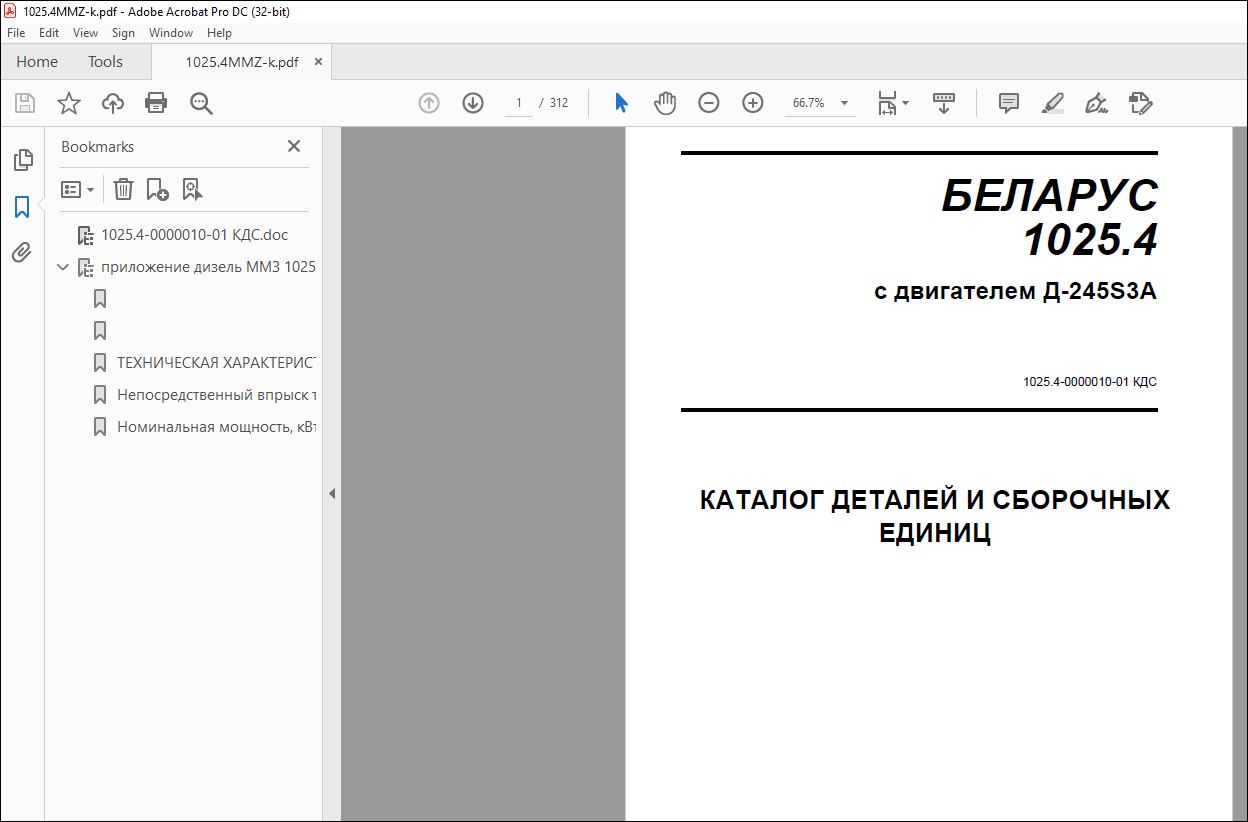The image size is (1248, 822).
Task: Toggle the bookmarks panel icon
Action: click(22, 207)
